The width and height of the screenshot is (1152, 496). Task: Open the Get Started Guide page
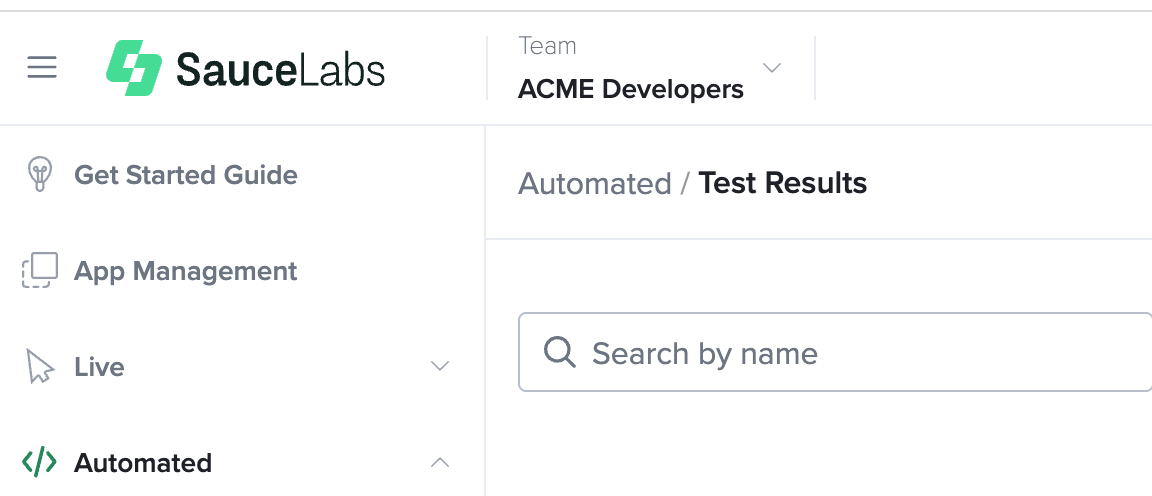(186, 175)
